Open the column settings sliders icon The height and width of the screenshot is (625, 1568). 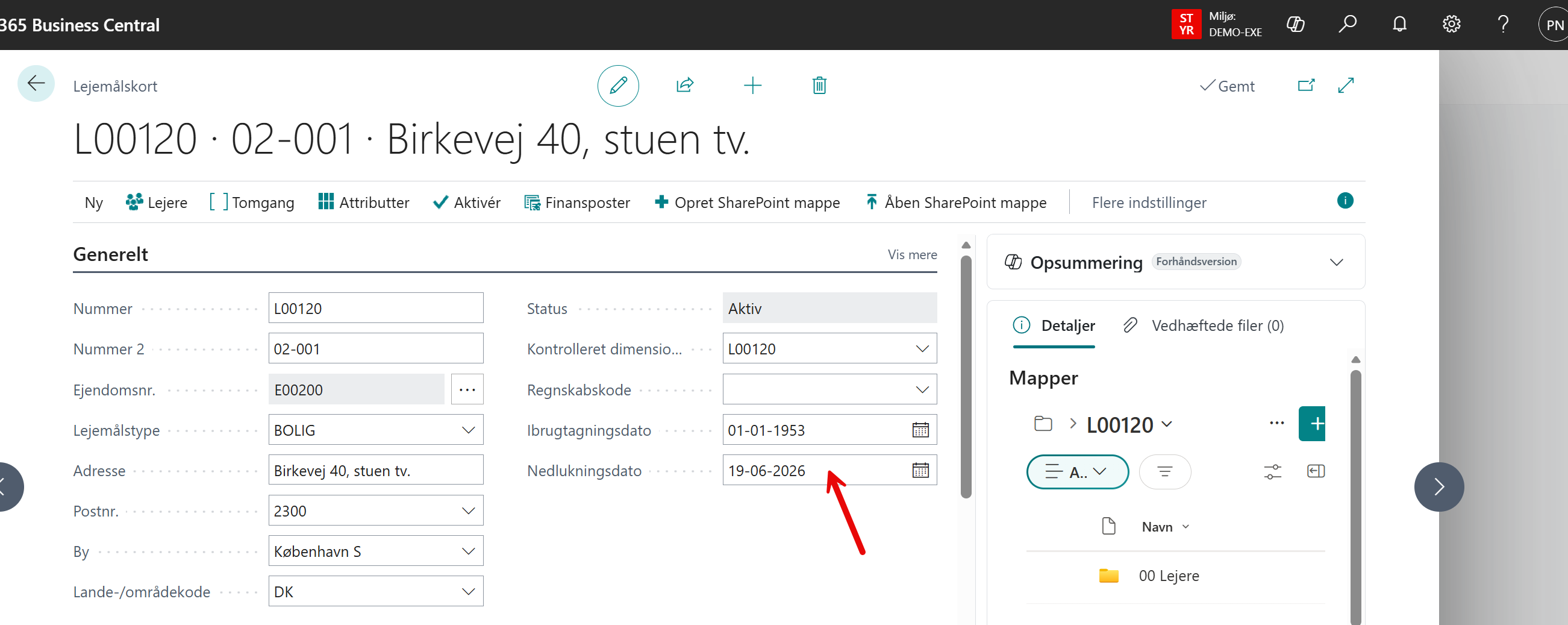(1272, 471)
